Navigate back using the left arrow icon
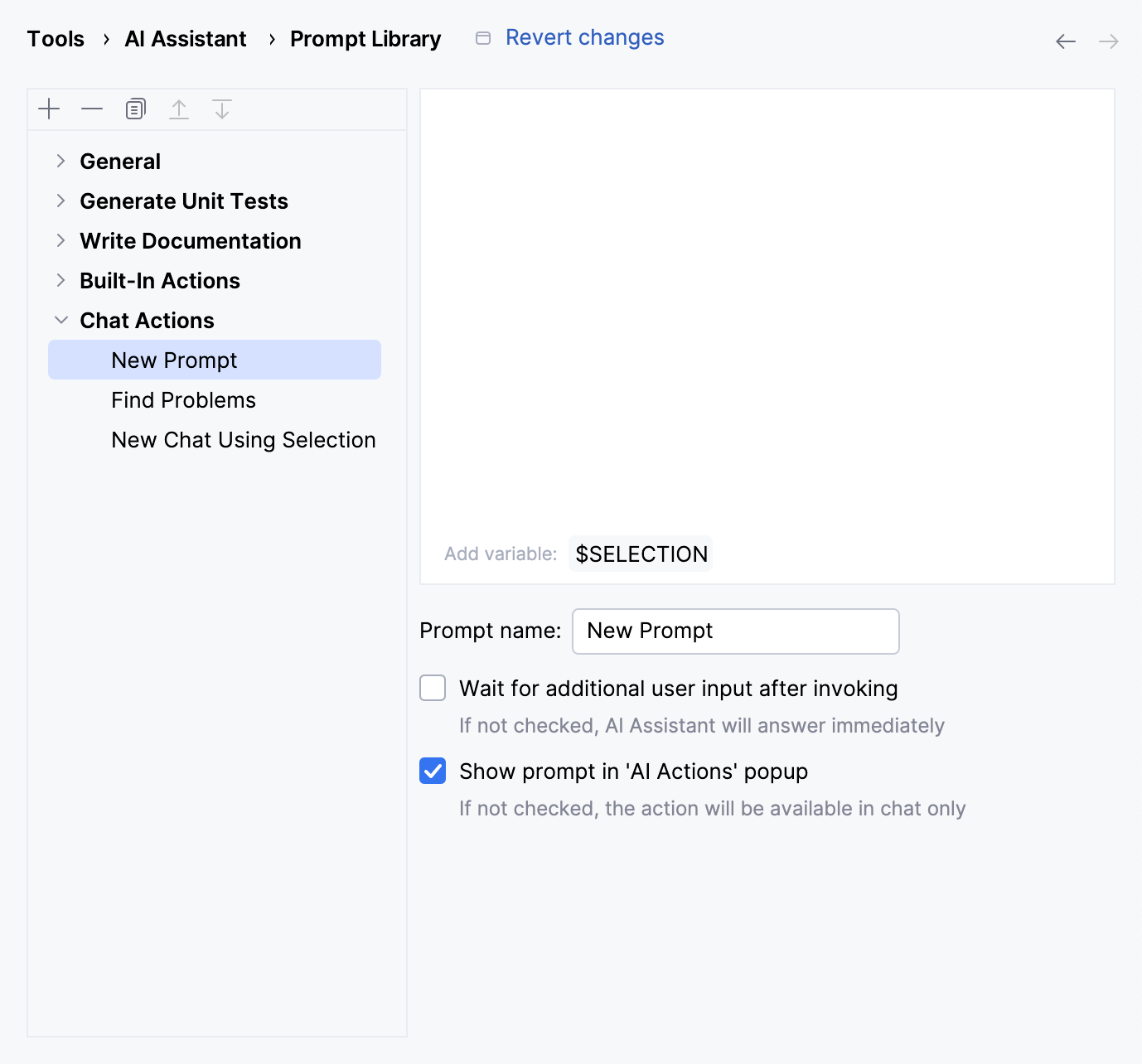 [1065, 41]
